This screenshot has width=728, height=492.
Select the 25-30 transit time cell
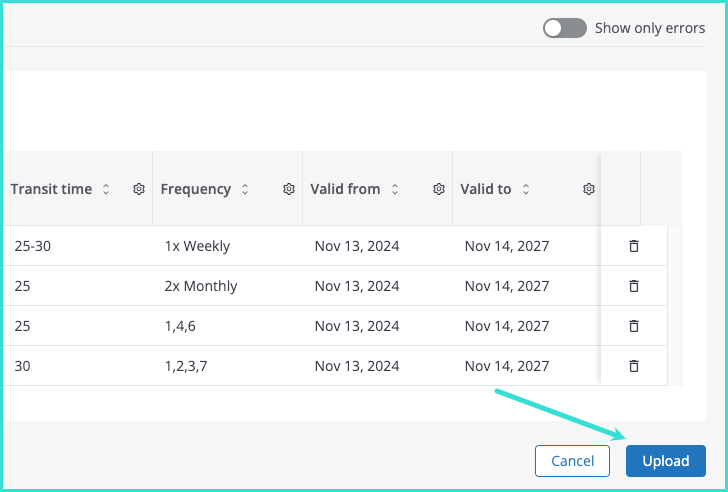click(33, 246)
